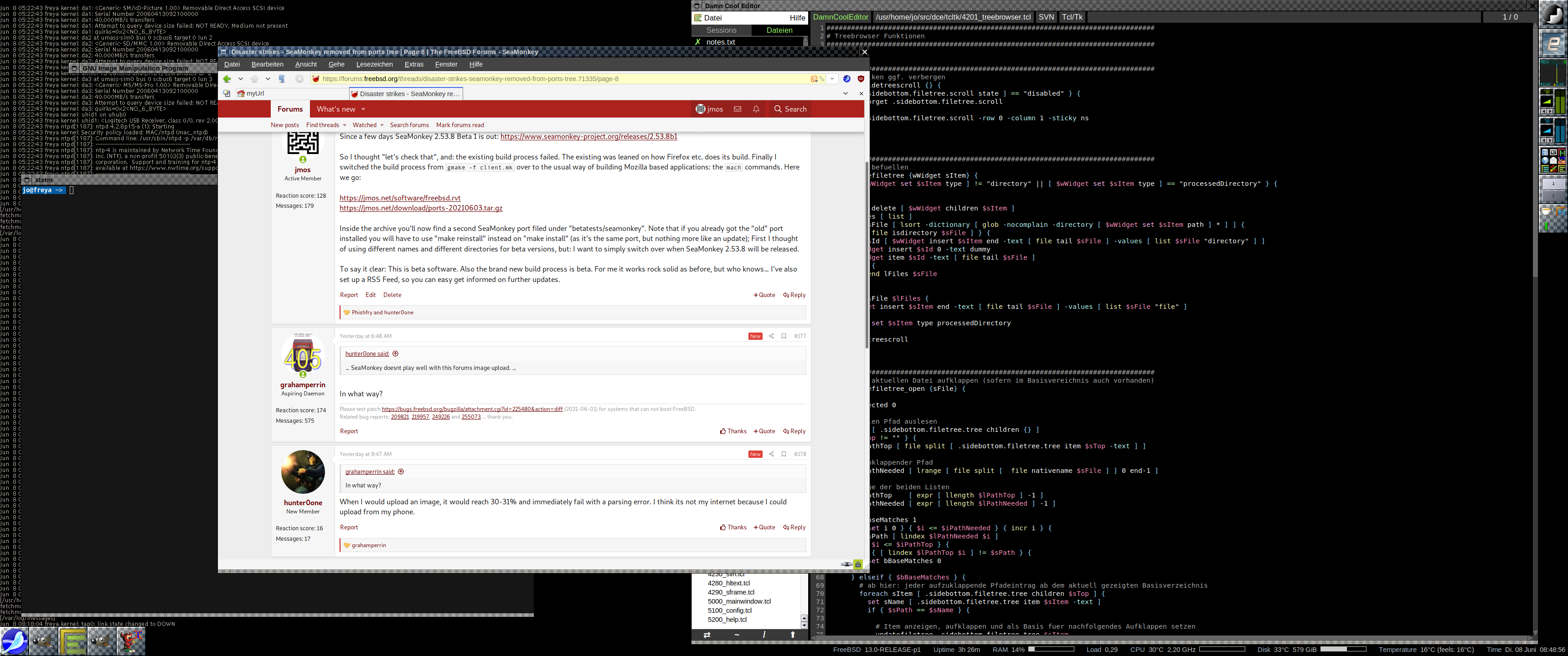Open the freebsd.rvt link
Screen dimensions: 1568x656
coord(400,198)
